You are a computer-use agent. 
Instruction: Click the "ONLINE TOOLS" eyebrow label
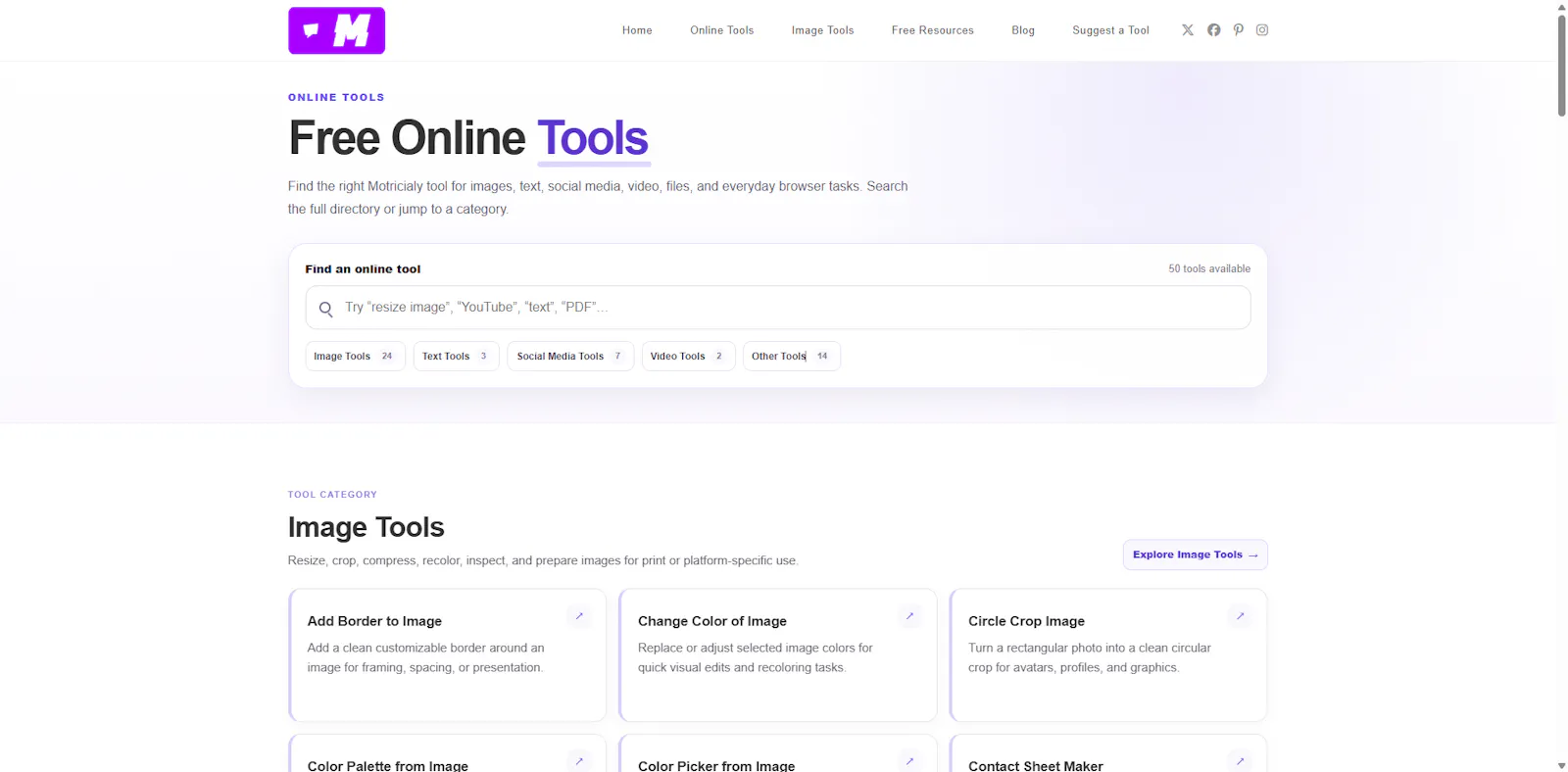pos(336,97)
